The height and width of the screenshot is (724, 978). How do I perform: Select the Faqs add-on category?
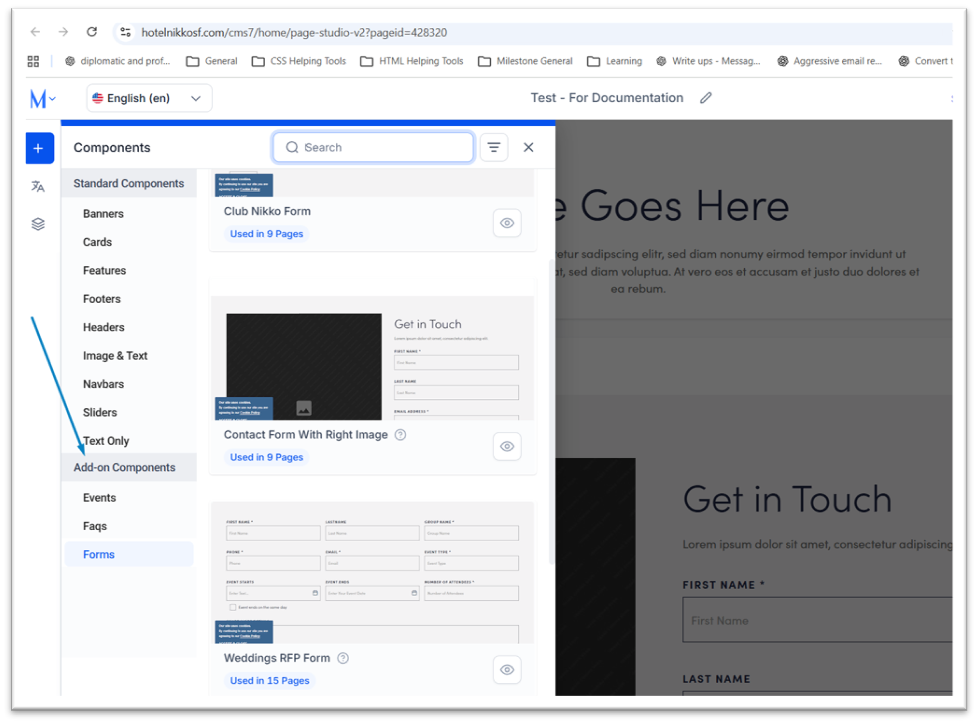95,526
